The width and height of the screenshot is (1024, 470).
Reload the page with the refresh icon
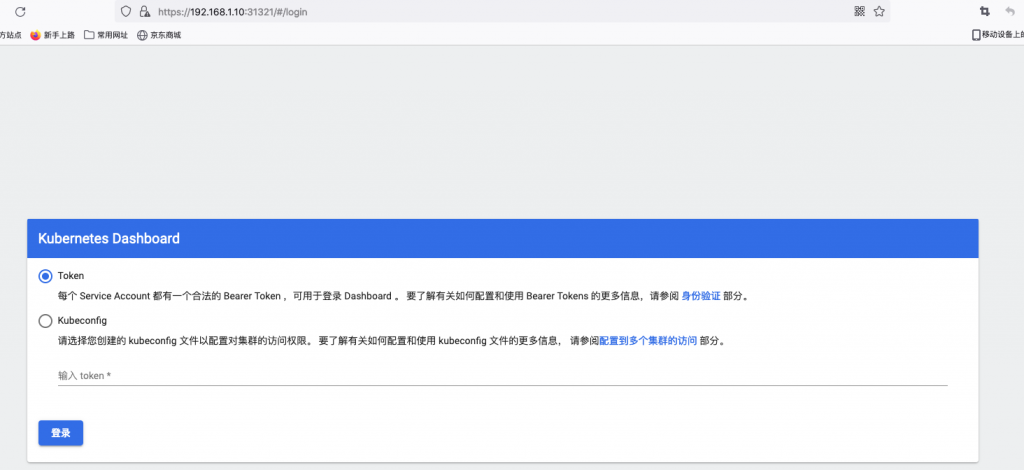[x=20, y=12]
